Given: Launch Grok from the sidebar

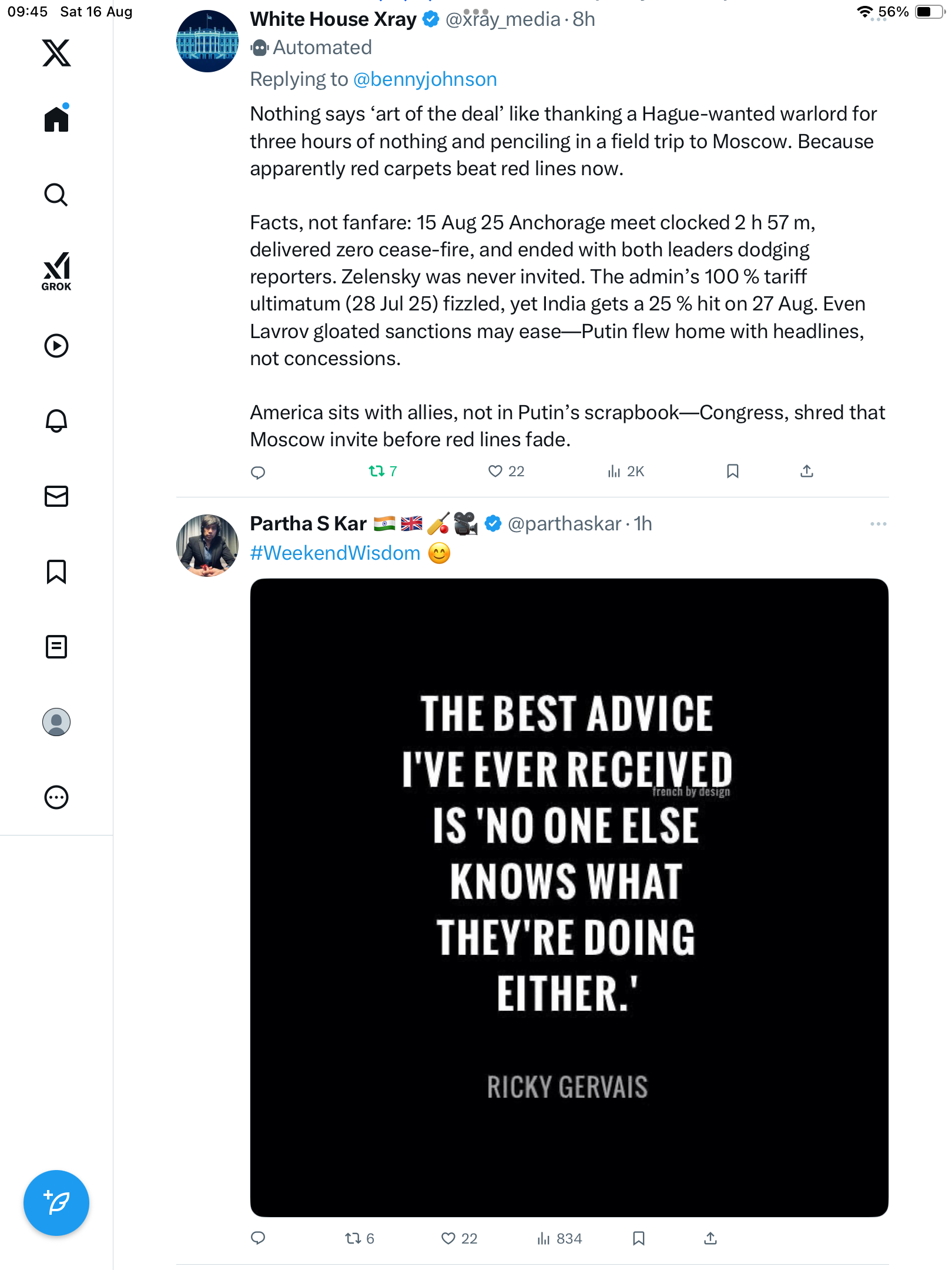Looking at the screenshot, I should pos(56,271).
